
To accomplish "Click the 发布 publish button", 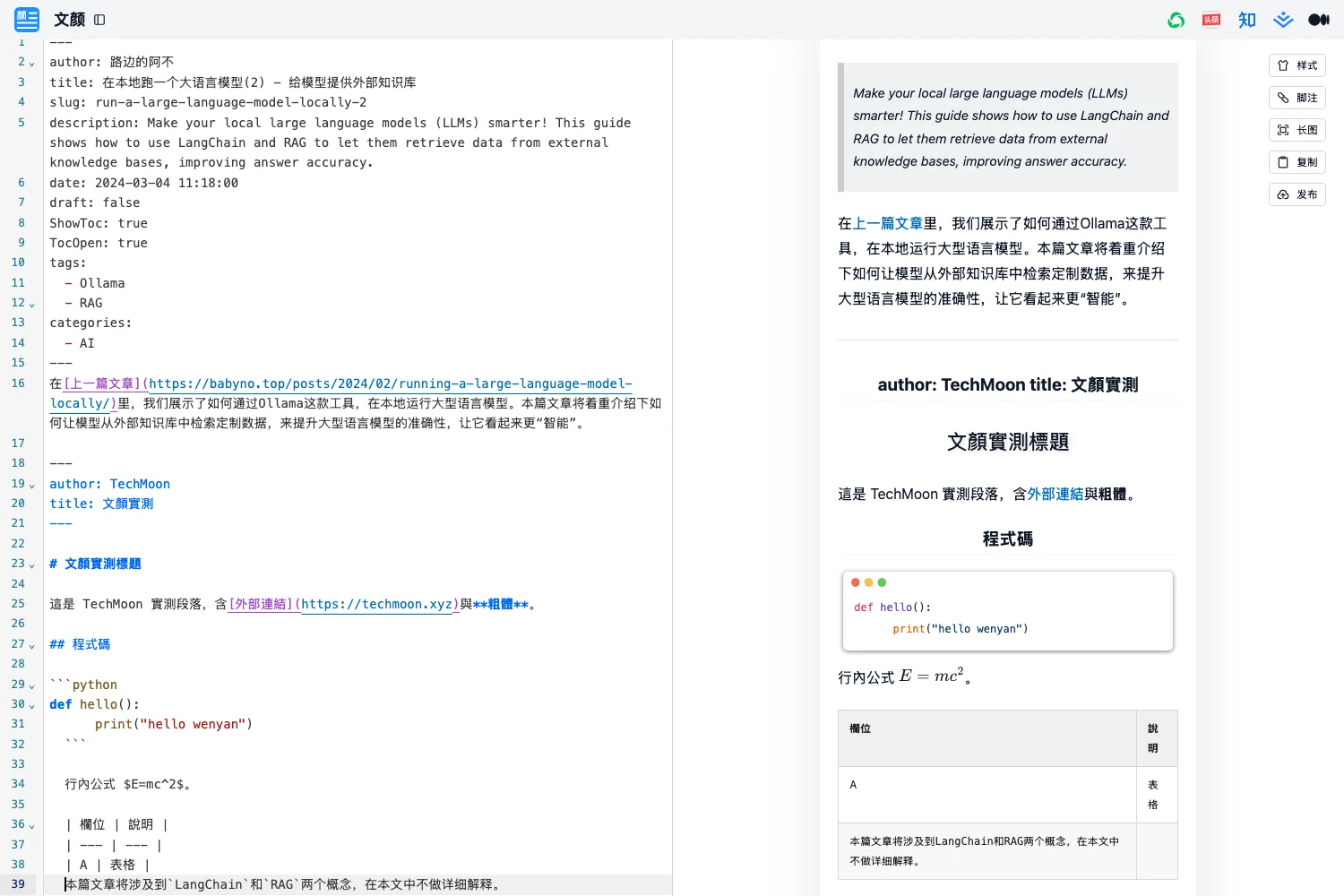I will pyautogui.click(x=1297, y=194).
